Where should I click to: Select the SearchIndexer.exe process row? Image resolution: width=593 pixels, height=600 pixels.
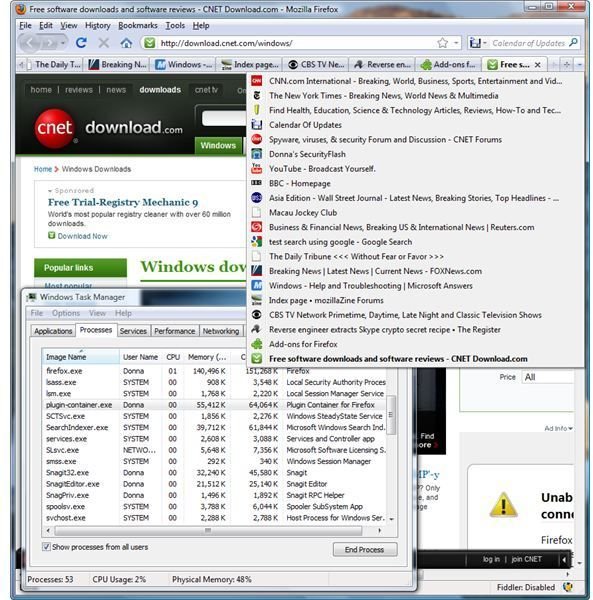pos(214,427)
